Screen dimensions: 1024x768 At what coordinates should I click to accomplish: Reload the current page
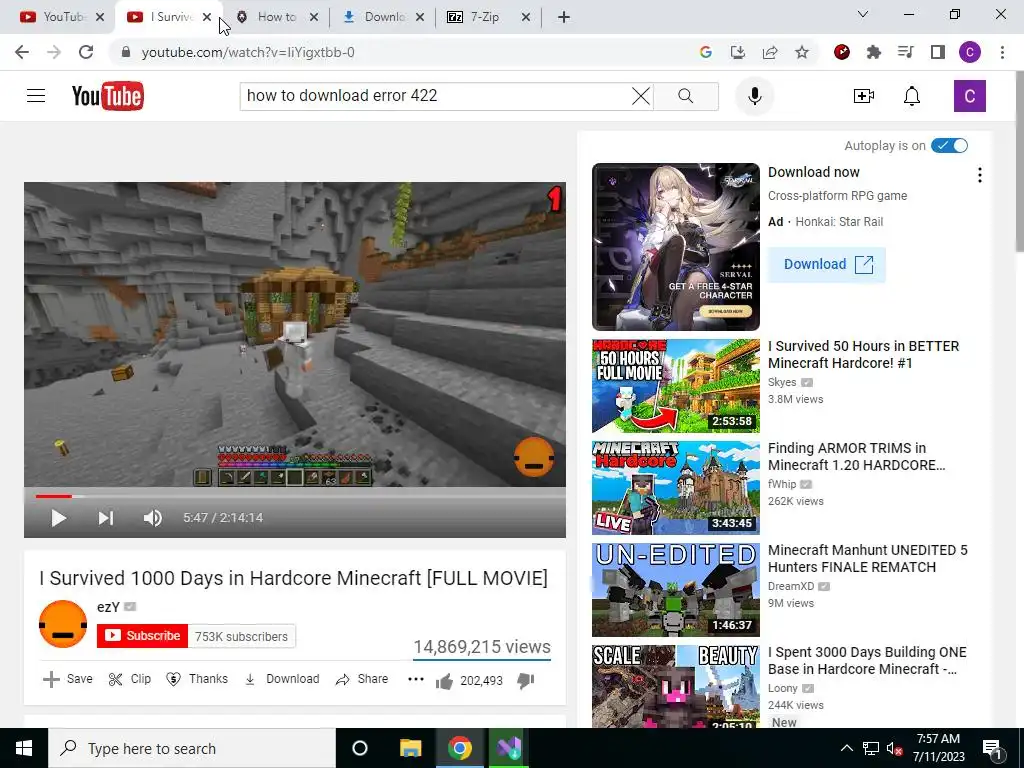coord(86,52)
